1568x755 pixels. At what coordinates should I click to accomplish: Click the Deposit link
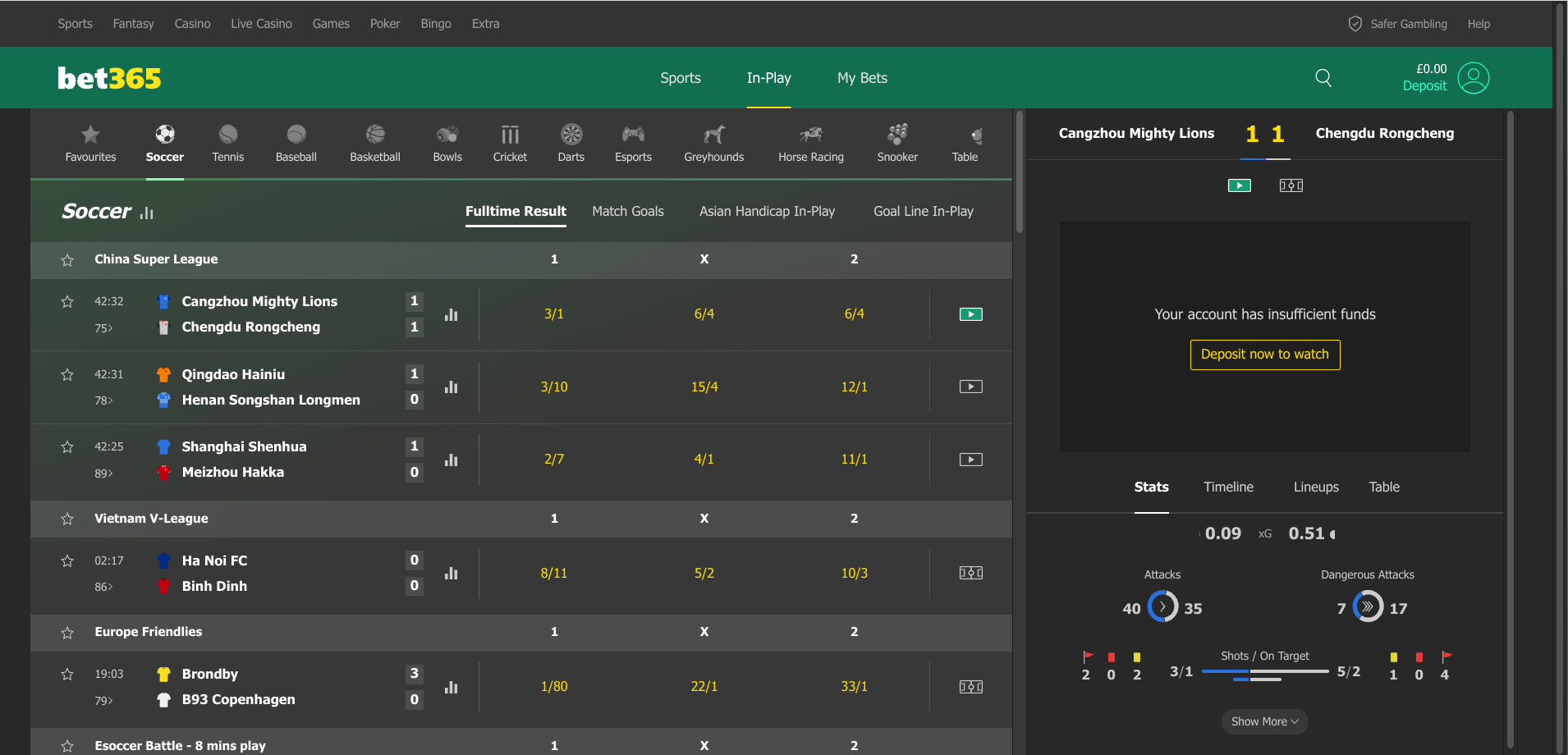[x=1424, y=86]
